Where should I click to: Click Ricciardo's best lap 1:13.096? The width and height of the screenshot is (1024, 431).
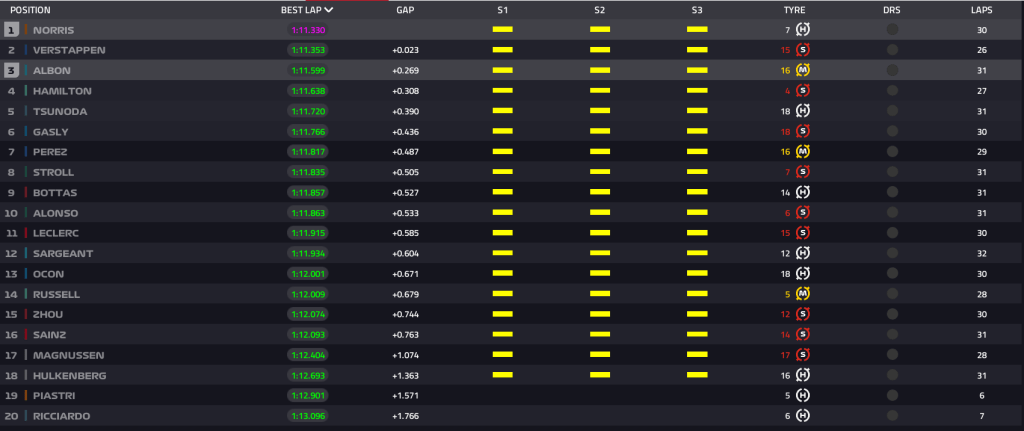[x=308, y=416]
